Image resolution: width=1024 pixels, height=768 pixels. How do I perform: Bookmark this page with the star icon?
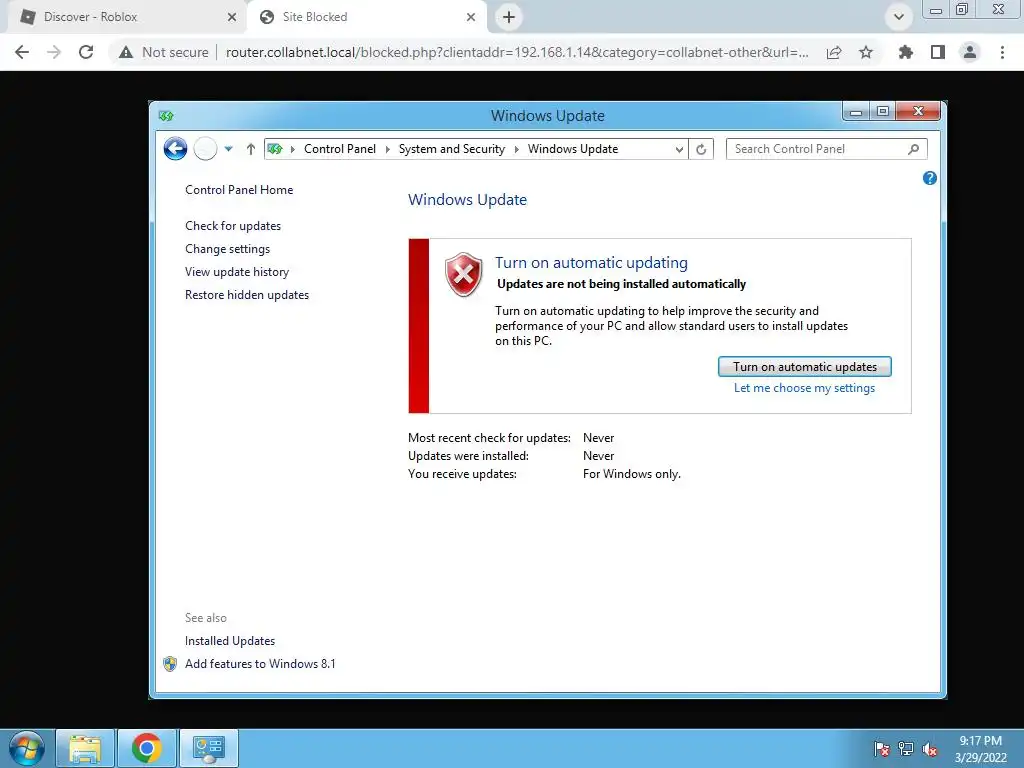click(x=866, y=52)
